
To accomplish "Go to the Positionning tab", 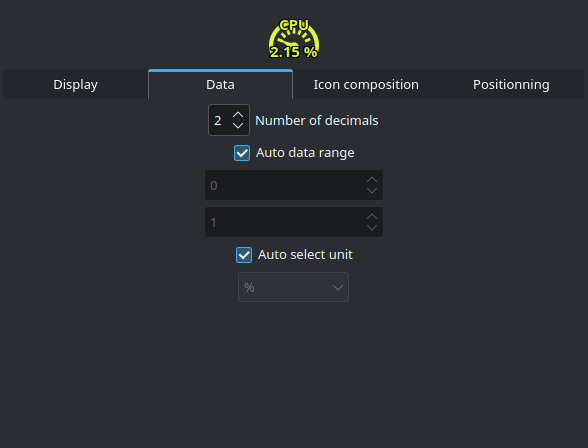I will click(x=511, y=84).
